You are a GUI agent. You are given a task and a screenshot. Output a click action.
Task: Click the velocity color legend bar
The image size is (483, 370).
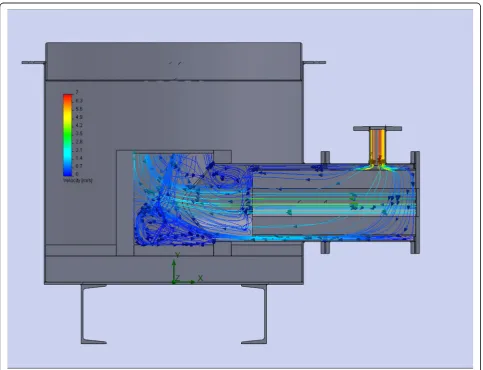[x=68, y=135]
